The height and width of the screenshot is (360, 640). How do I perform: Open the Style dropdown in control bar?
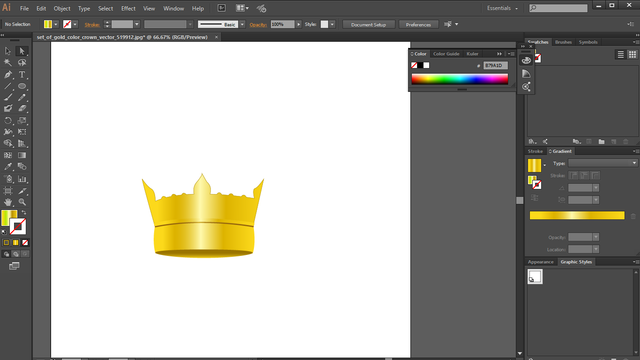point(332,24)
